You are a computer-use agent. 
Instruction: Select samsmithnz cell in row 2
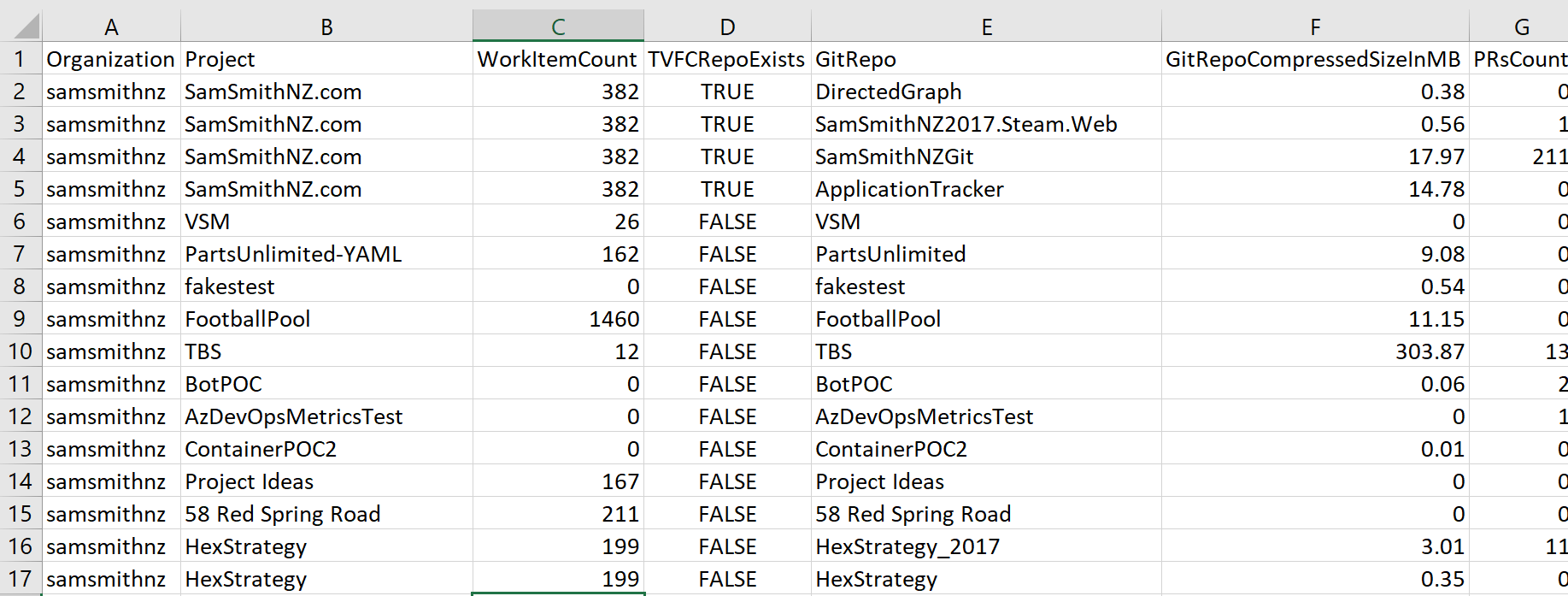111,91
